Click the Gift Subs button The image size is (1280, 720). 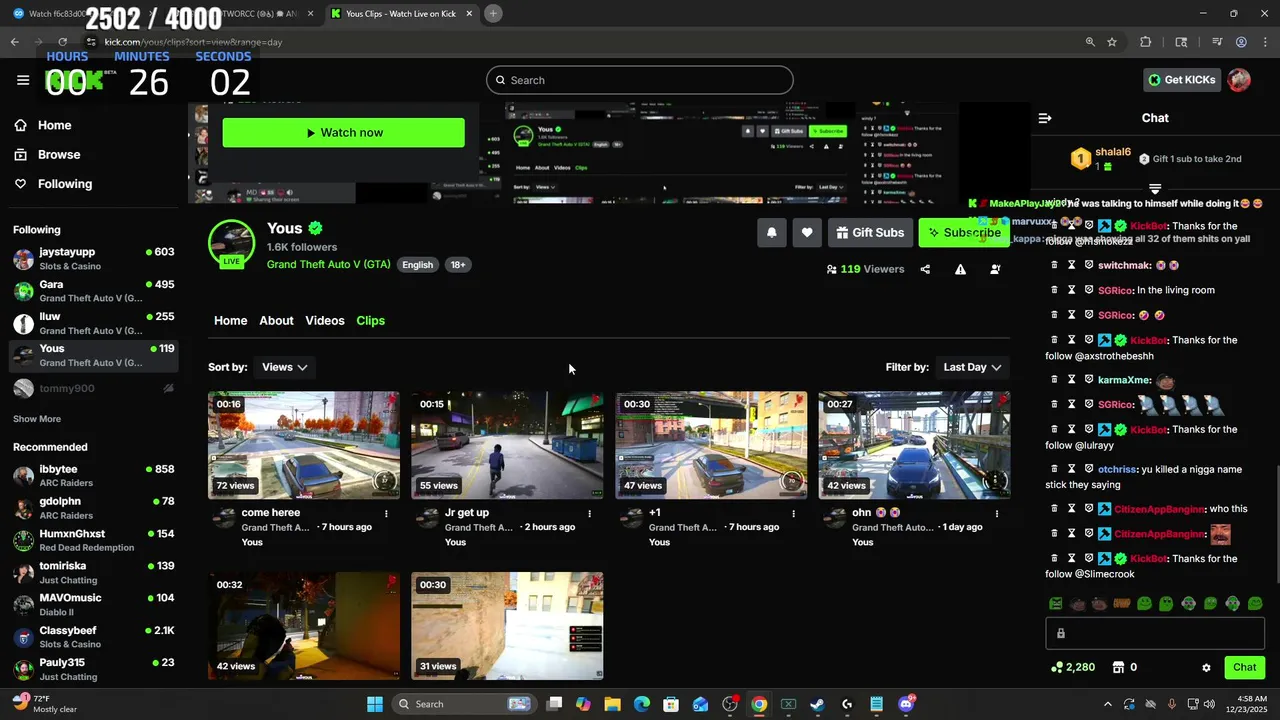(x=868, y=233)
